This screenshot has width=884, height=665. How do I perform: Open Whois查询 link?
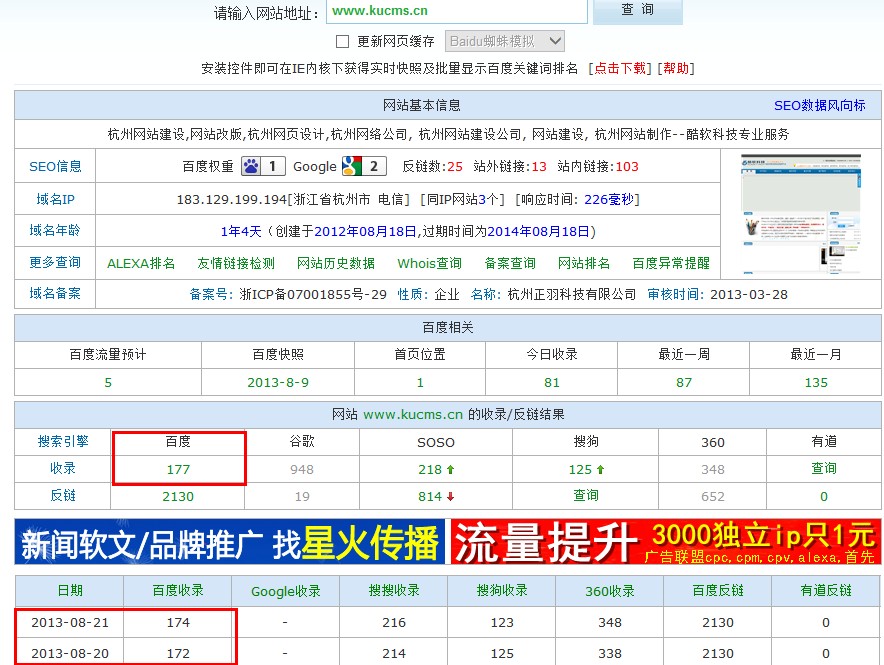pos(430,263)
